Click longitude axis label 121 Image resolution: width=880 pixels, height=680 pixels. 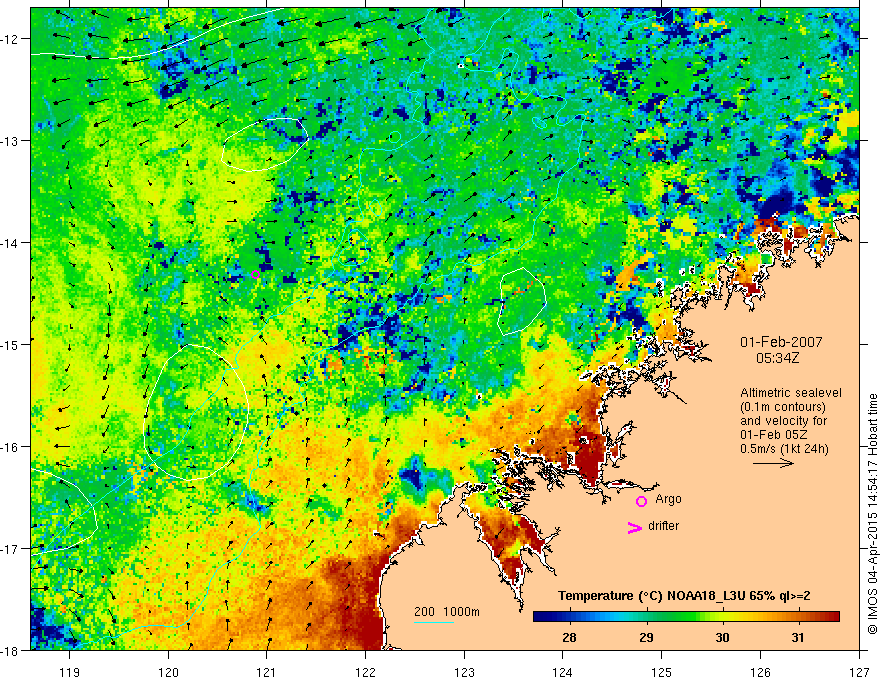click(x=267, y=672)
